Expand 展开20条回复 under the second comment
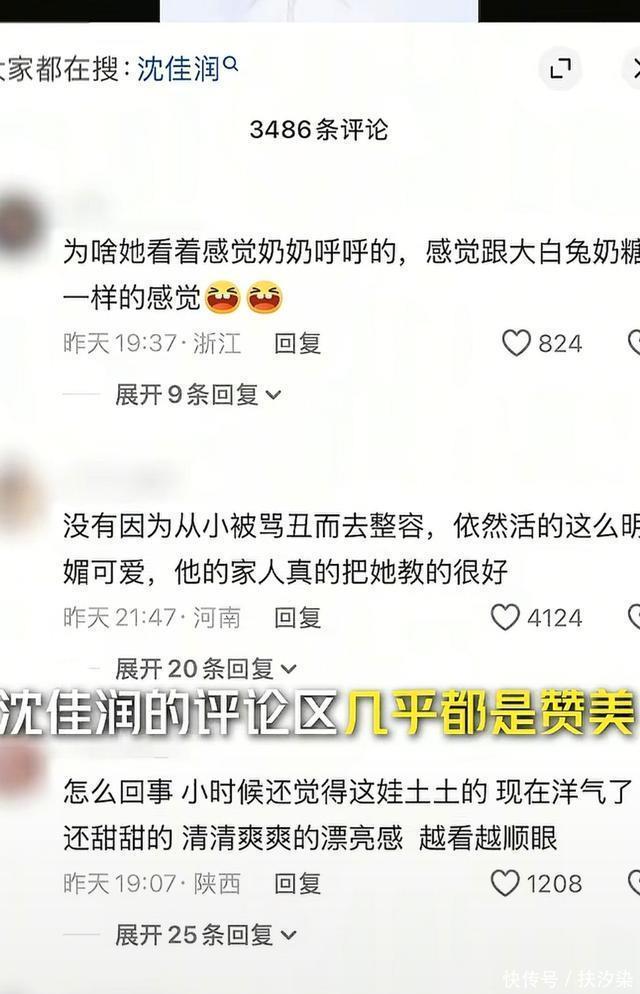The width and height of the screenshot is (640, 994). (x=206, y=668)
